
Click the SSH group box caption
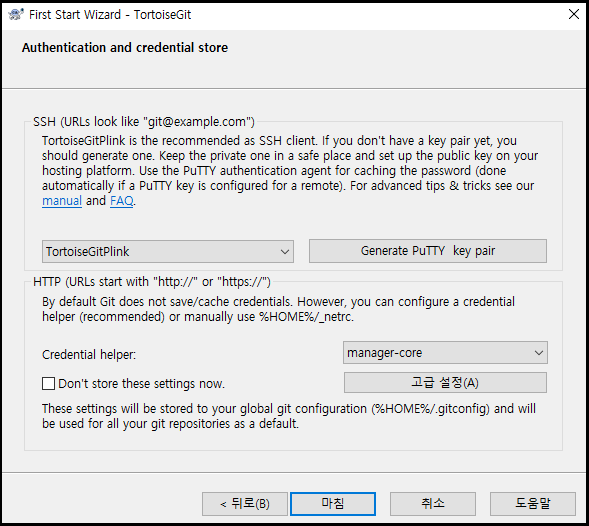pyautogui.click(x=144, y=122)
